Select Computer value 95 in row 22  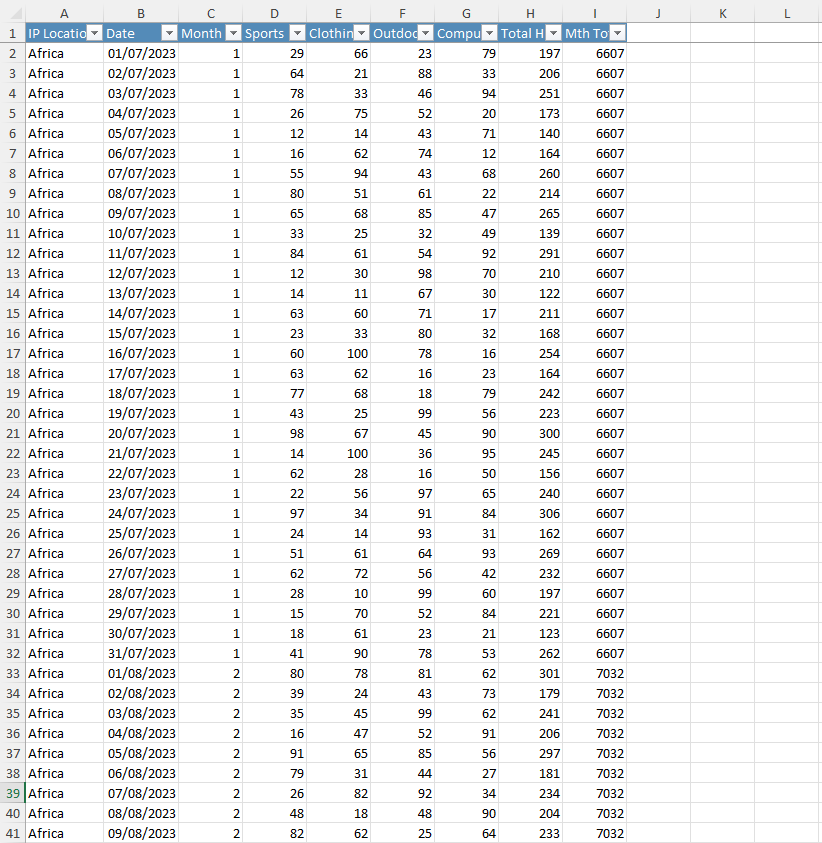point(466,454)
